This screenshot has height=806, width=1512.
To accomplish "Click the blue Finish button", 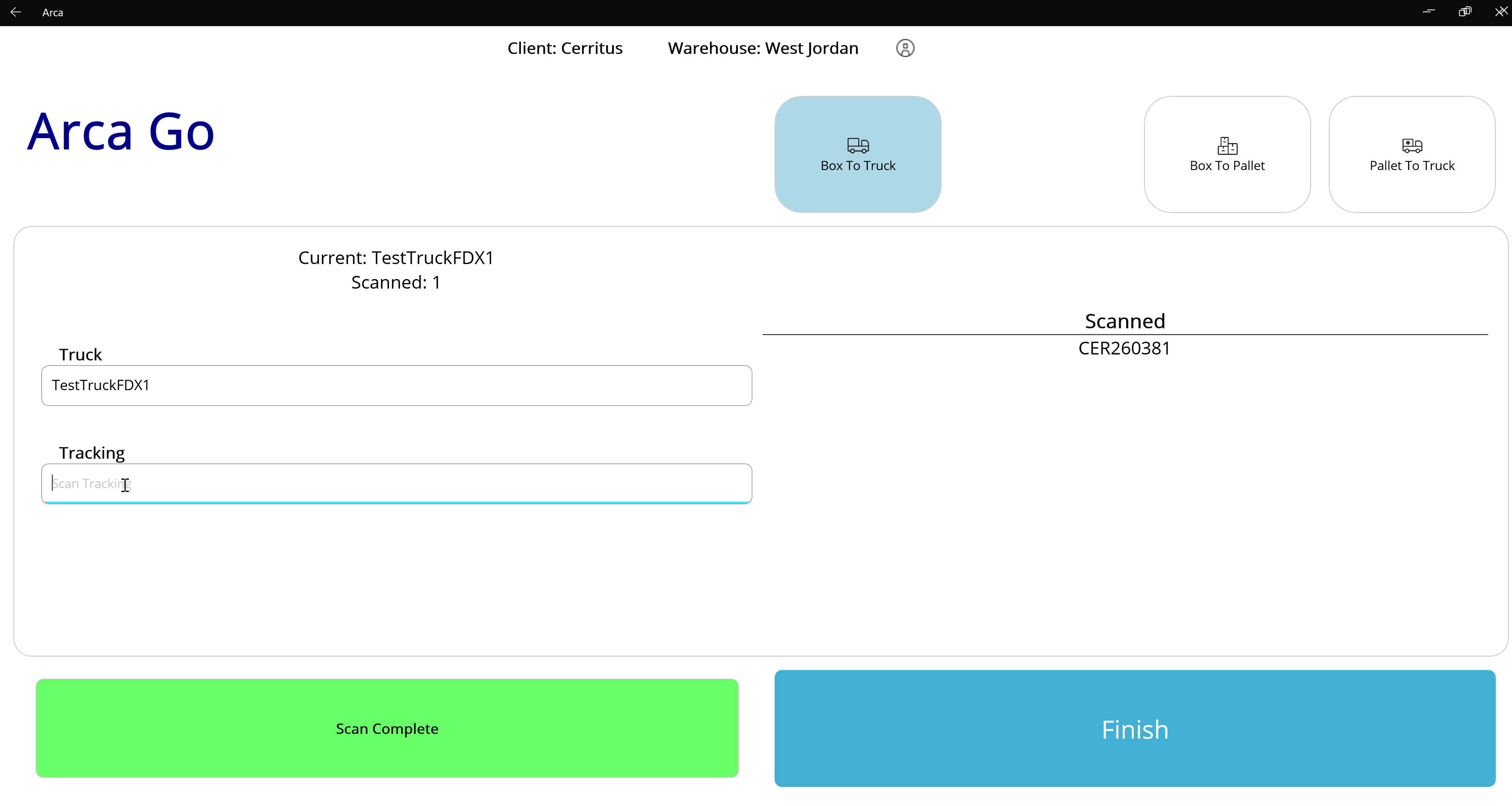I will 1135,729.
